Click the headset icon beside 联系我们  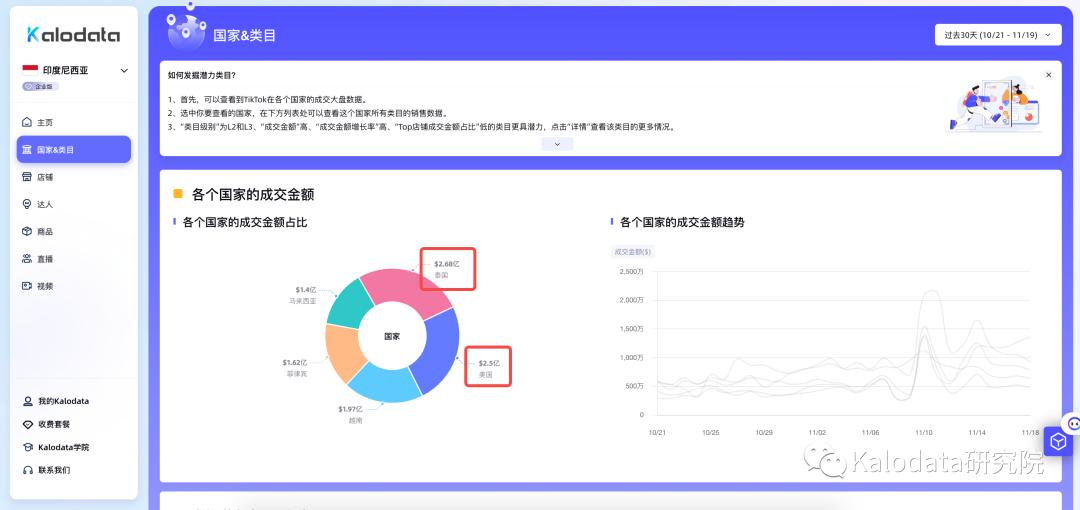(x=28, y=470)
